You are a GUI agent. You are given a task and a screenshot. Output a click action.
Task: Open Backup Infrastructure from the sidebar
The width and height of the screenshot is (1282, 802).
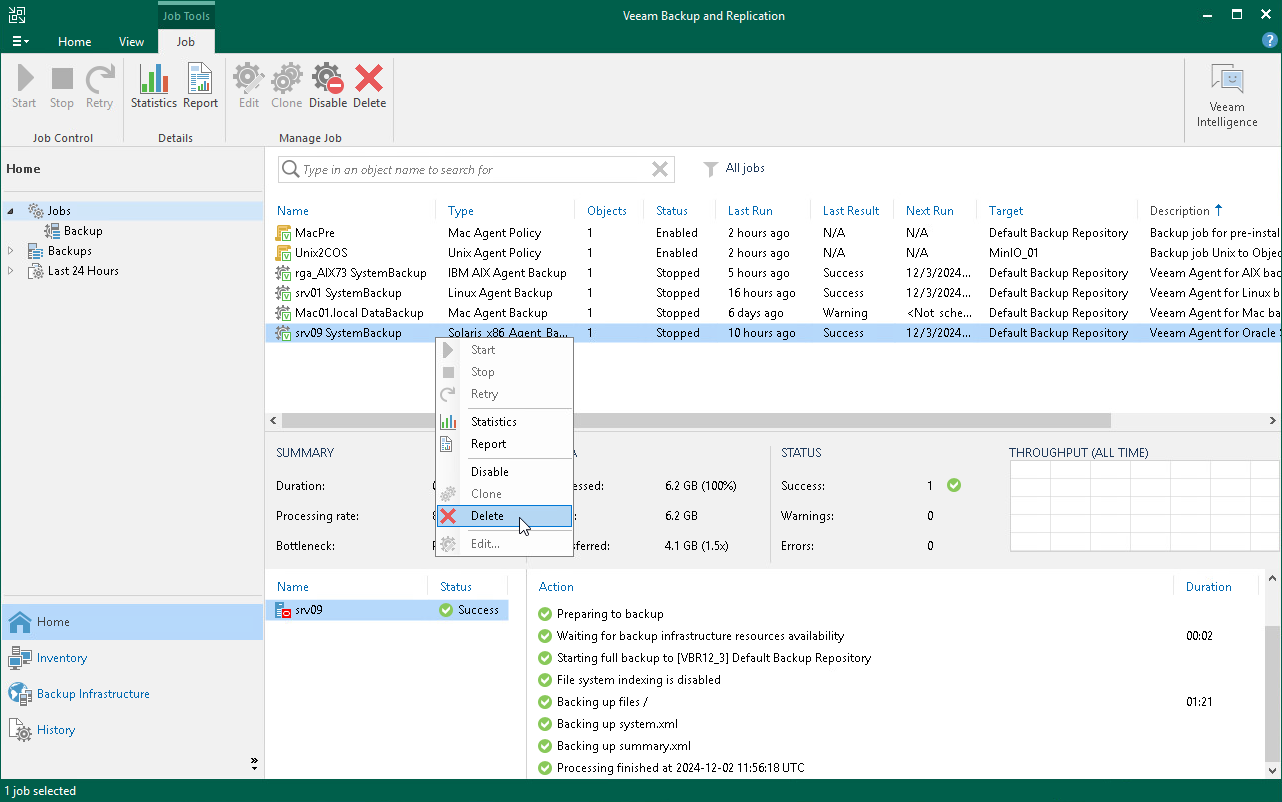point(90,693)
